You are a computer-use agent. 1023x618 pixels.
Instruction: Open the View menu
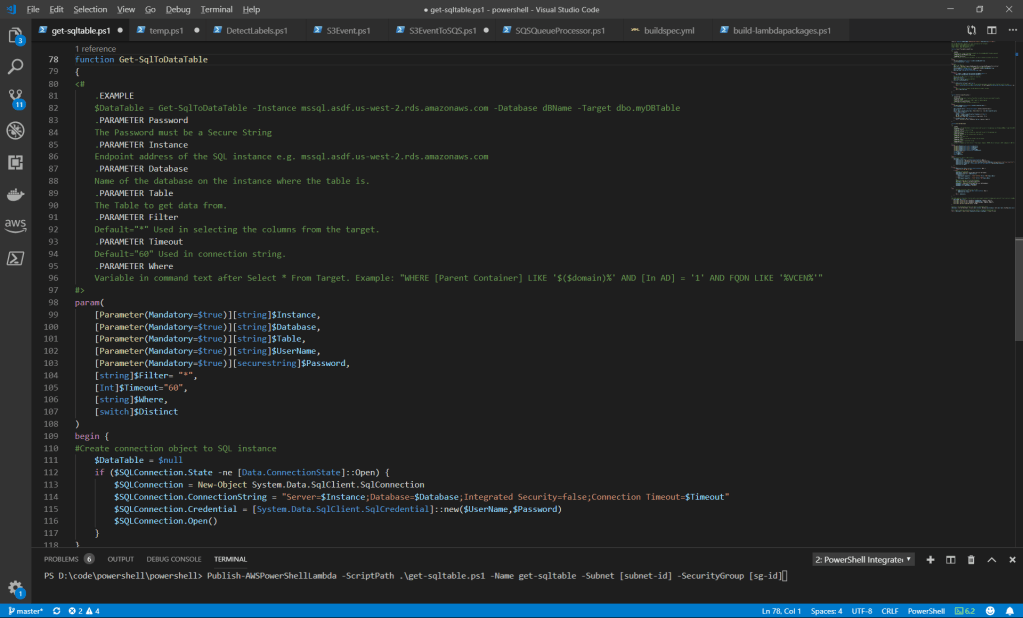click(x=126, y=9)
